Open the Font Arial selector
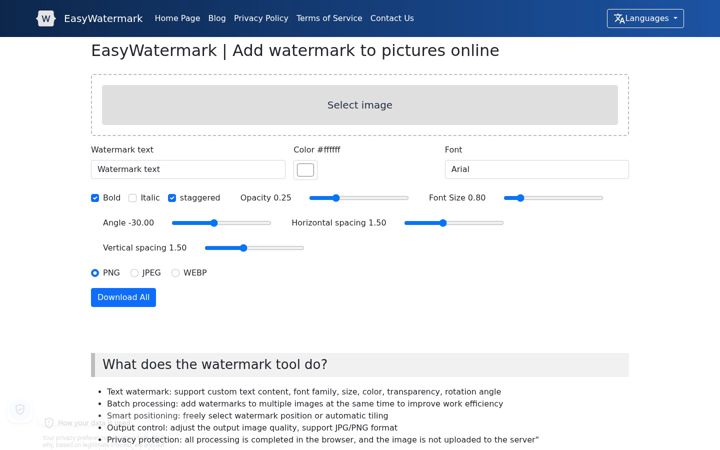 point(536,169)
